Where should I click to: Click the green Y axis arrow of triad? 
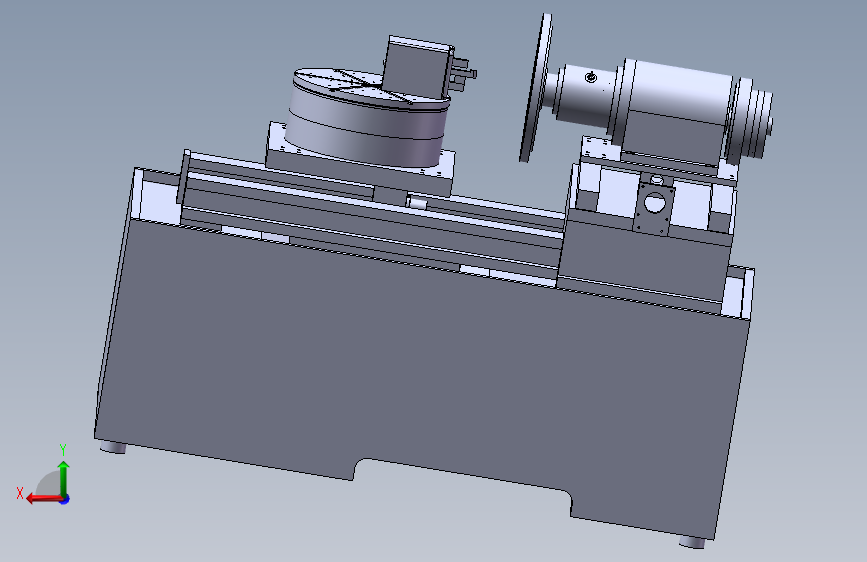coord(64,478)
